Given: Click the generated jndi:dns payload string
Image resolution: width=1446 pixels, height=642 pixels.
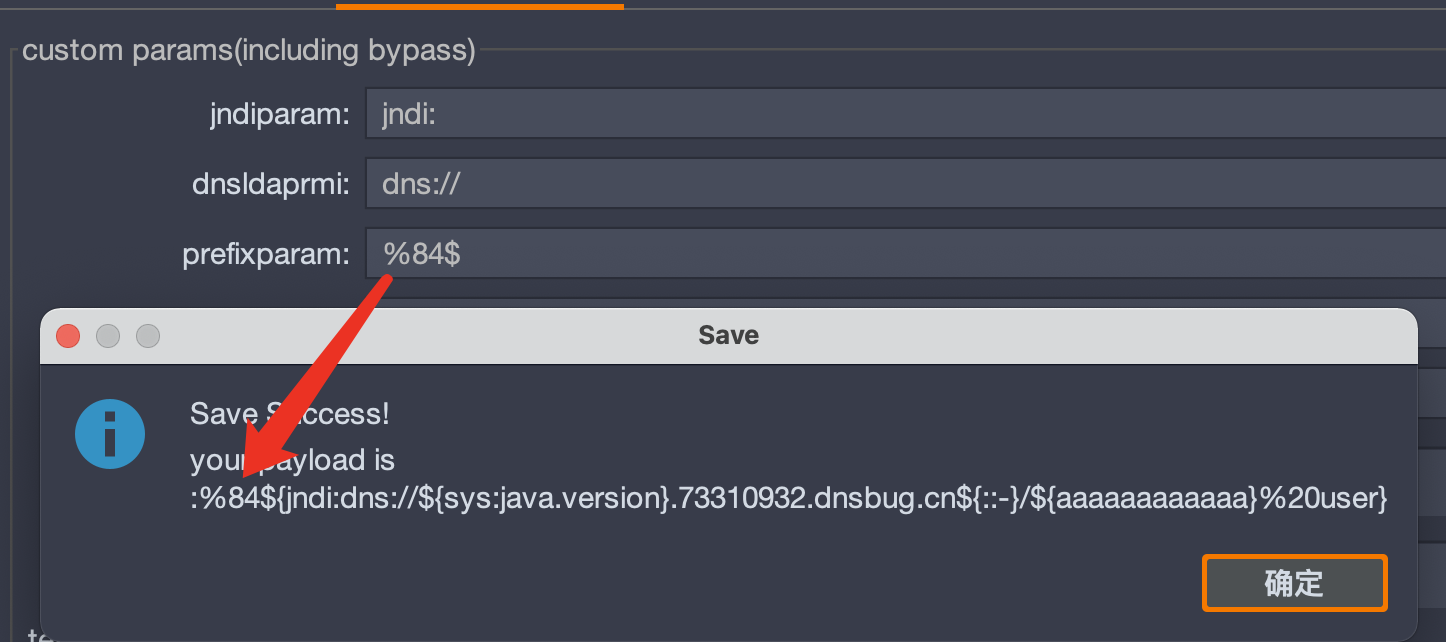Looking at the screenshot, I should [x=789, y=498].
